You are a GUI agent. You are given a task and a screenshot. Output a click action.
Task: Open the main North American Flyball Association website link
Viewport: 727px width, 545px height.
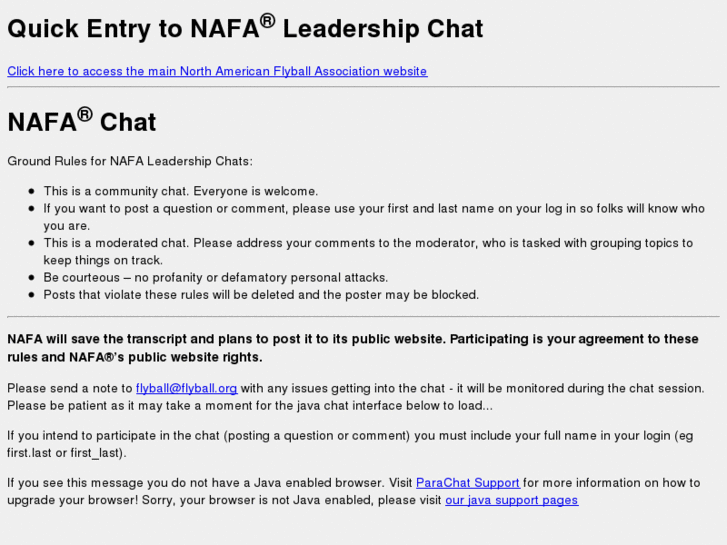217,71
